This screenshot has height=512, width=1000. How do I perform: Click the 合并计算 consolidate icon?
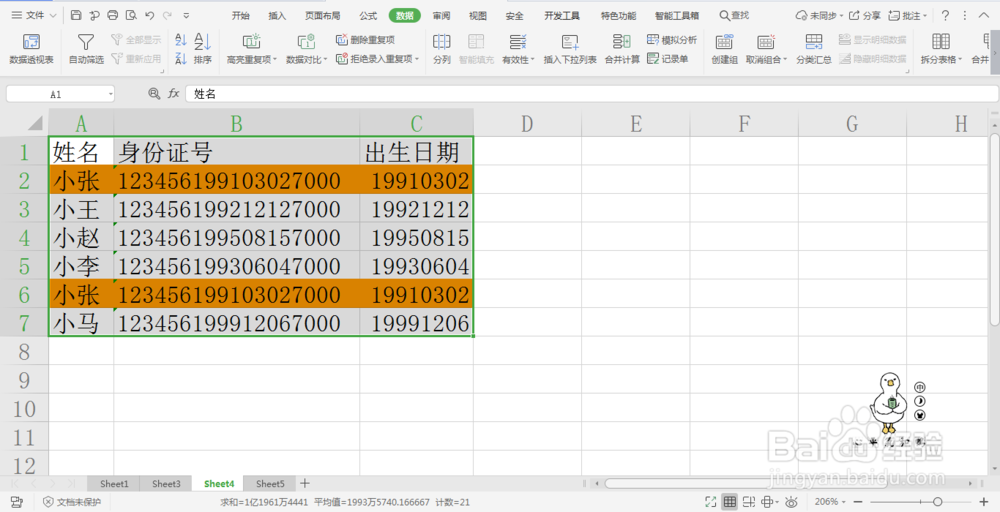pos(622,42)
